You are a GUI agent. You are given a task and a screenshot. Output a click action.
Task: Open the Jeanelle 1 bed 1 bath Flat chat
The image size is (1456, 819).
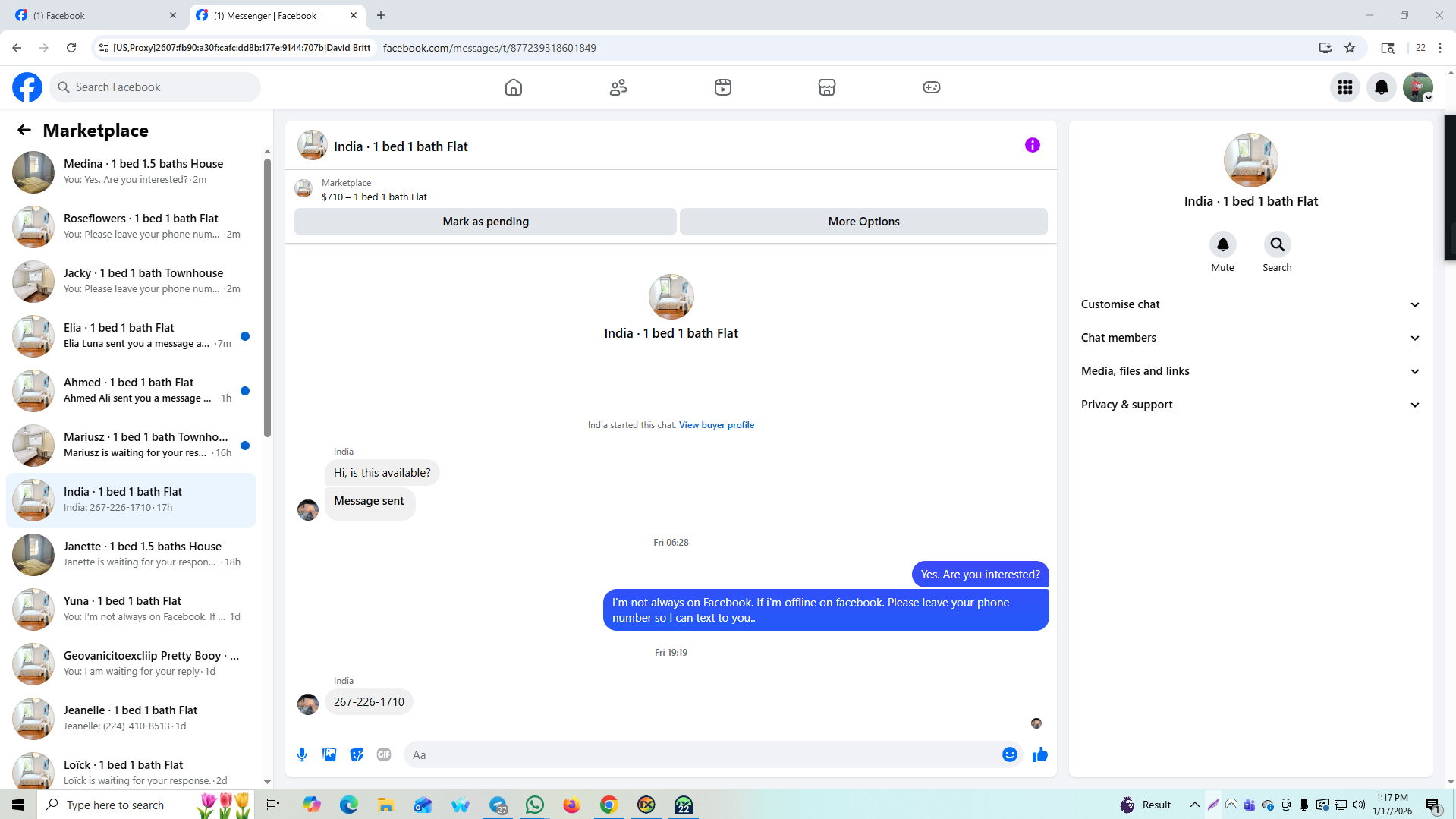click(131, 718)
